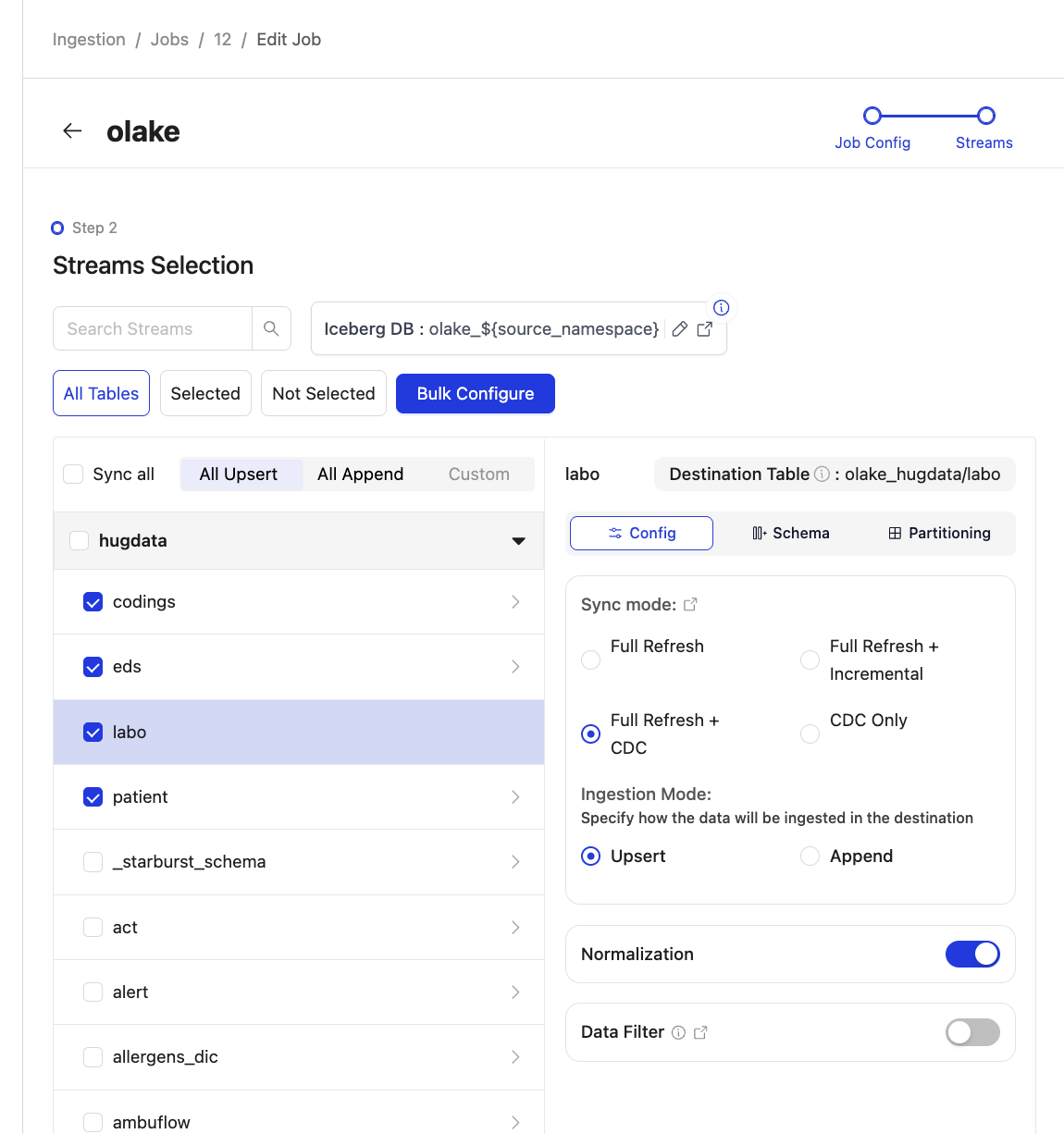Screen dimensions: 1064x1134
Task: Check the ambuflow stream checkbox
Action: (x=93, y=1122)
